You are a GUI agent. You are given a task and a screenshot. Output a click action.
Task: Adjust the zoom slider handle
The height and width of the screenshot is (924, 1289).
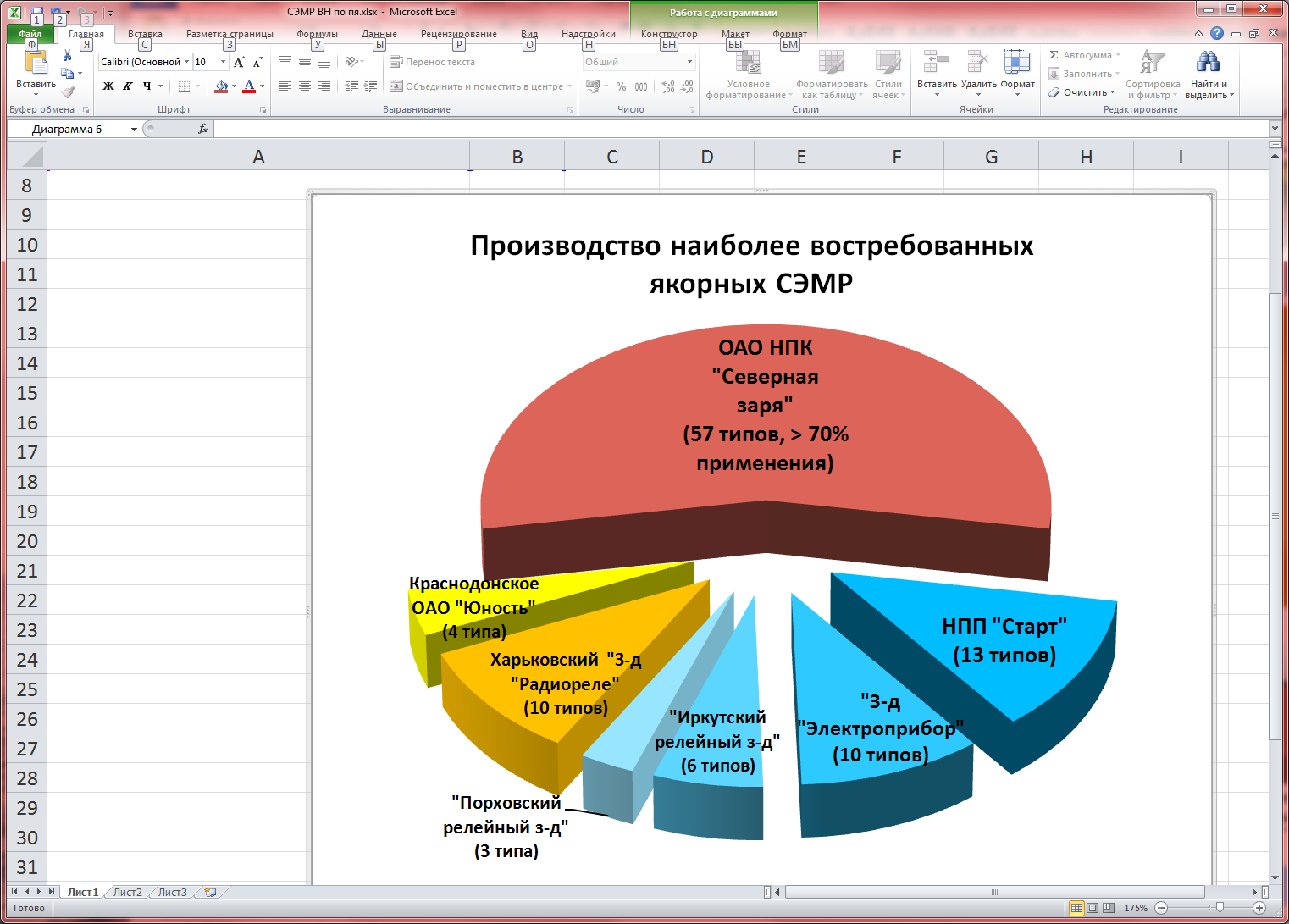1220,908
